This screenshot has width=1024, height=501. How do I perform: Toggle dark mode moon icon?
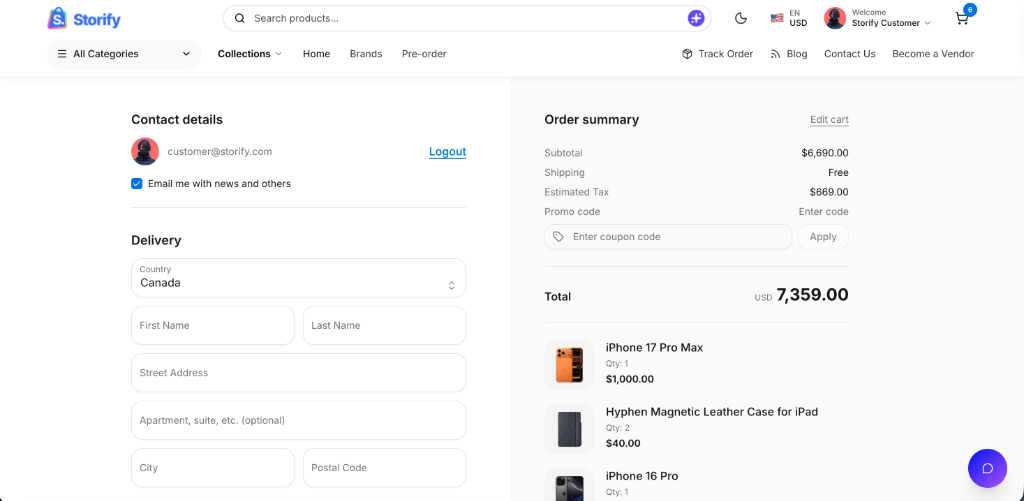click(741, 18)
